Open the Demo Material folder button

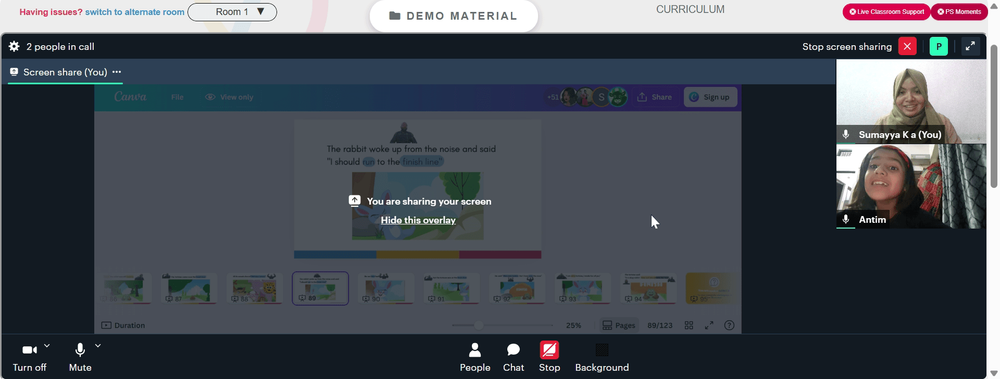(x=453, y=16)
